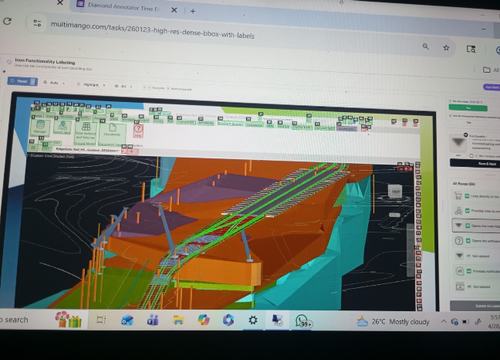Open the Auto dropdown in annotator toolbar
The image size is (500, 360).
pyautogui.click(x=54, y=83)
